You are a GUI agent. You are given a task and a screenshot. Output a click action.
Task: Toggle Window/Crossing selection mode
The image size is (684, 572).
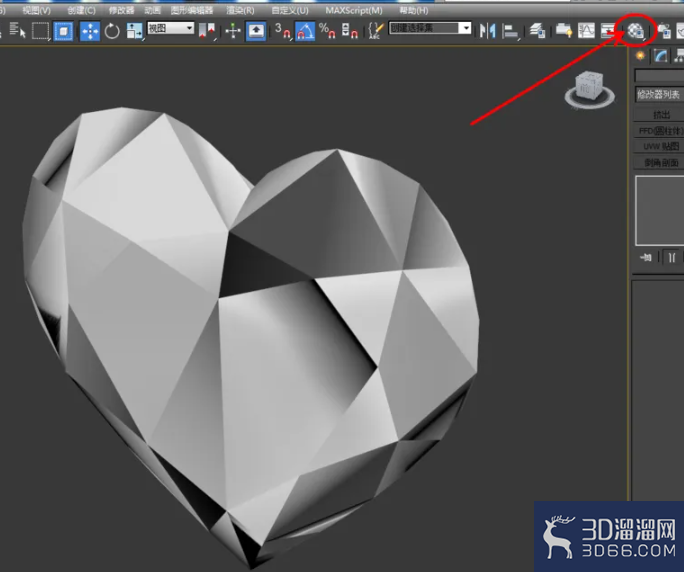[64, 31]
